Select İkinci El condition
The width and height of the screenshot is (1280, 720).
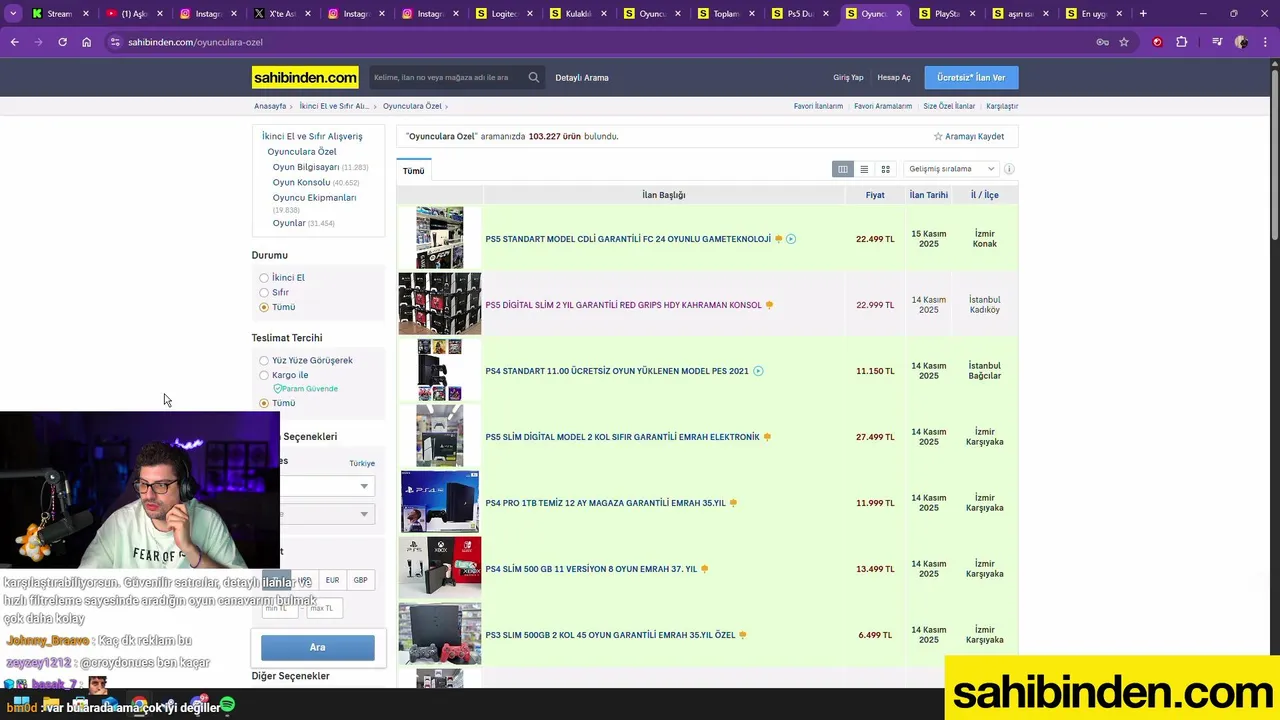pos(264,278)
